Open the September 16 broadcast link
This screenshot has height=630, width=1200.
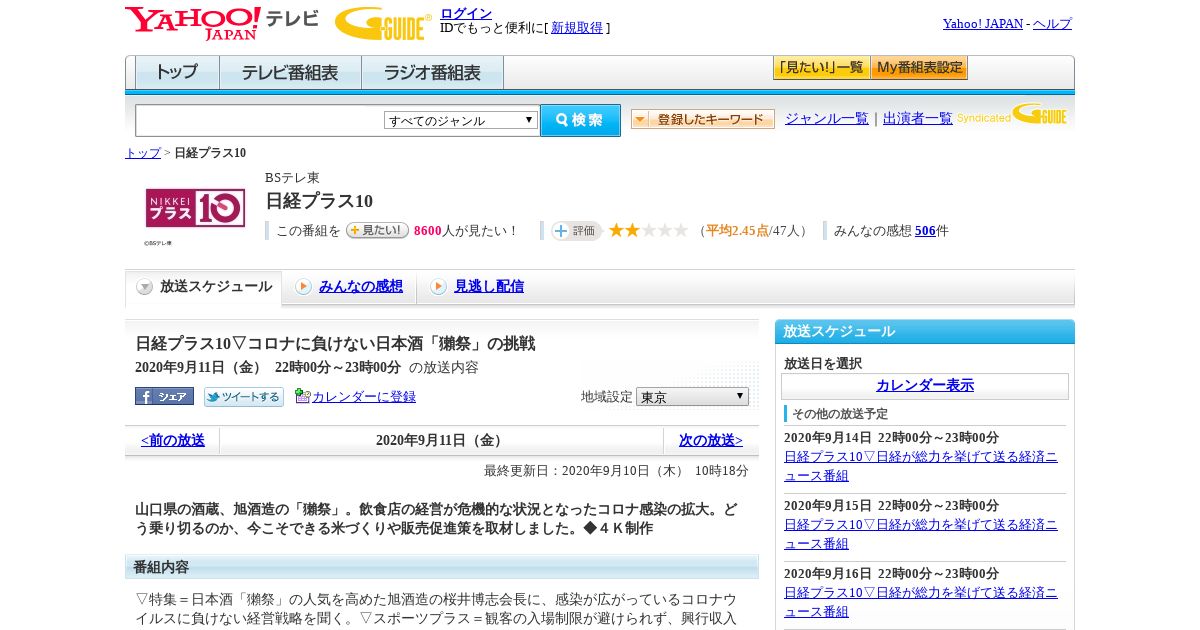click(920, 602)
